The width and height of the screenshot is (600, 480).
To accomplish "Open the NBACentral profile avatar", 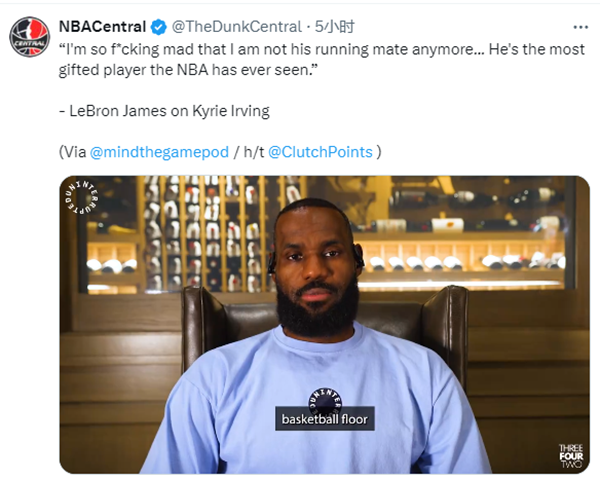I will tap(29, 36).
